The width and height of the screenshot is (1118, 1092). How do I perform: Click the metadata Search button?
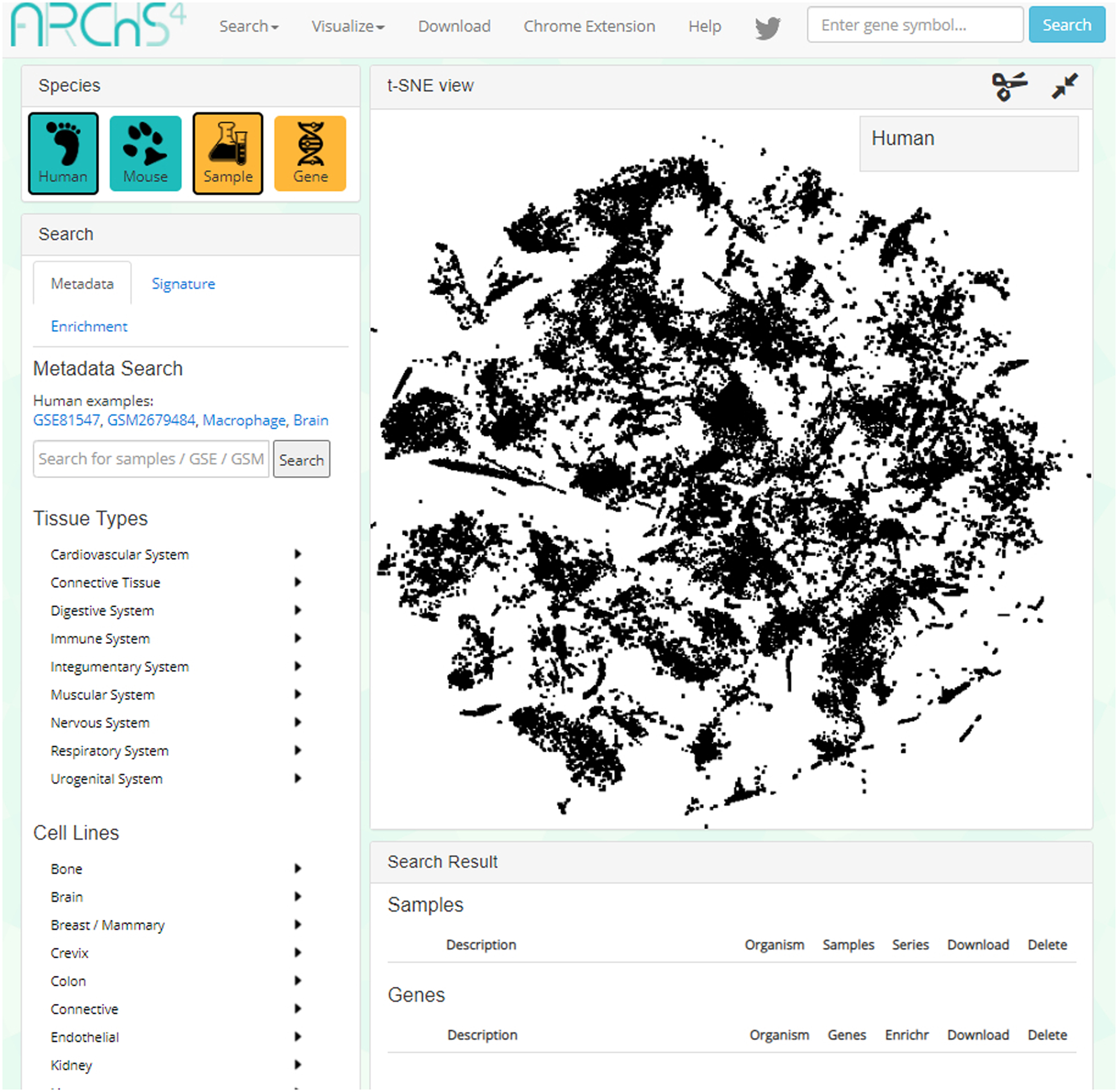point(301,460)
